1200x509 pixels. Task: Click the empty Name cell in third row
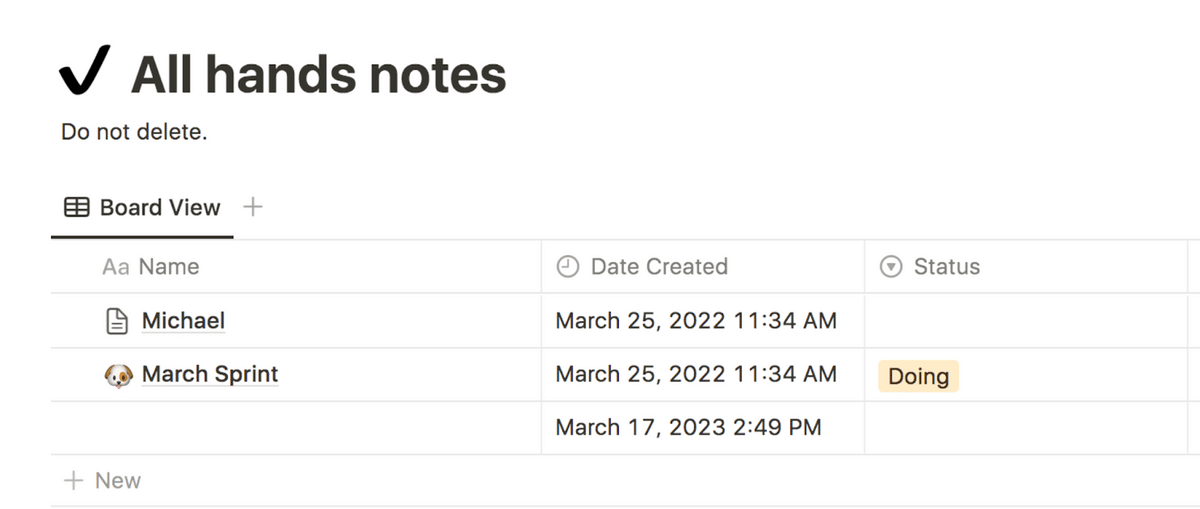pos(296,428)
